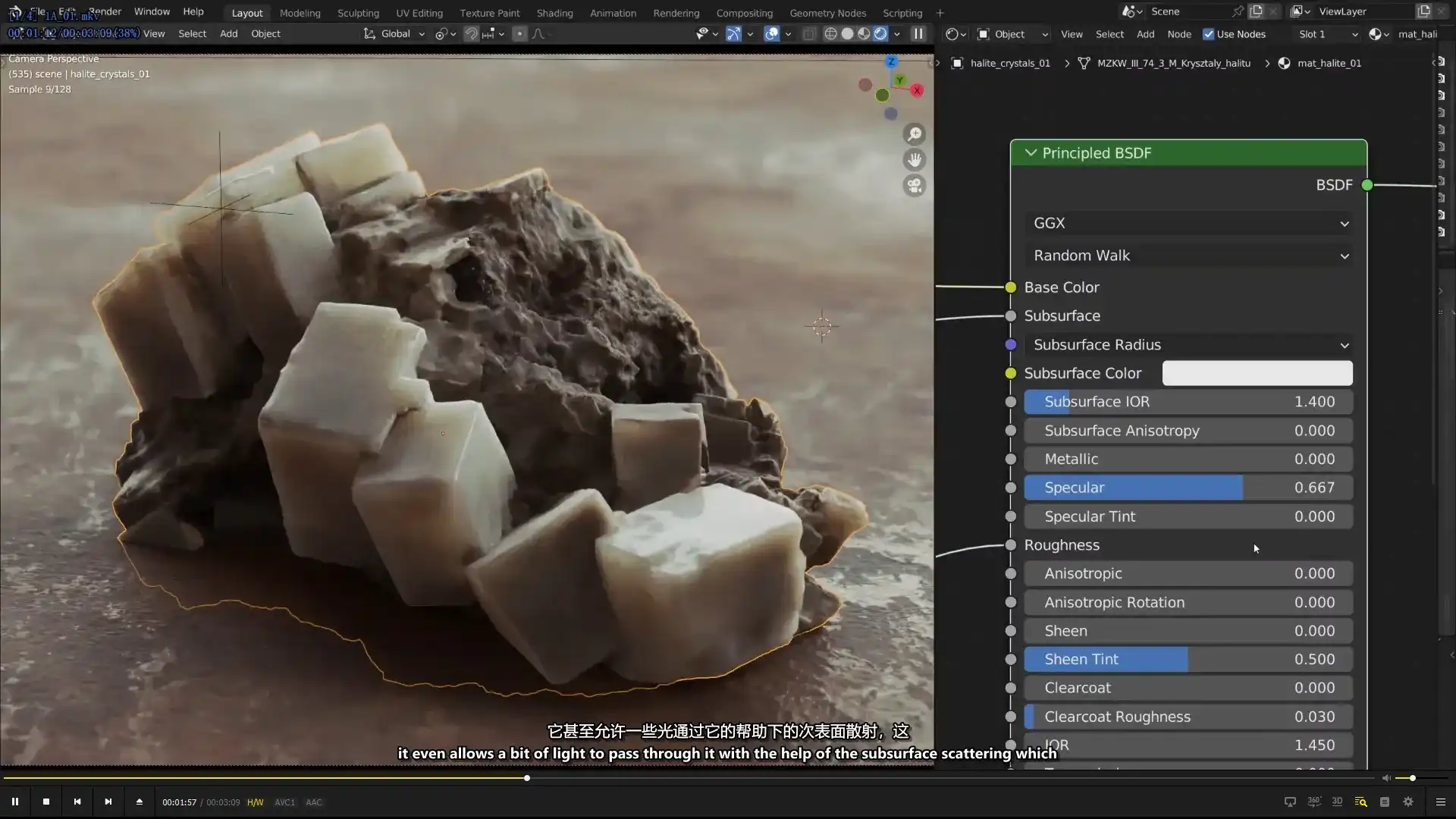Collapse the Principled BSDF node

tap(1031, 152)
